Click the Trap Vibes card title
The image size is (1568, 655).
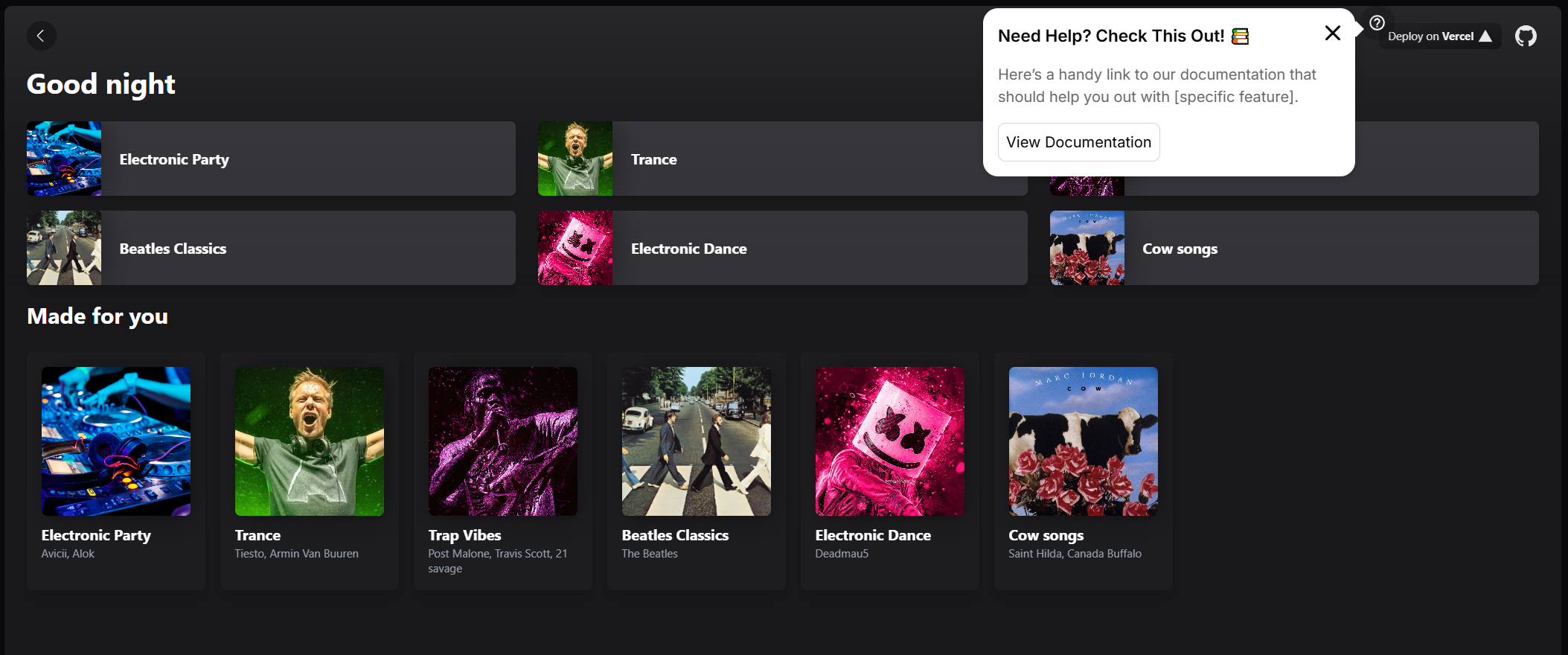464,535
